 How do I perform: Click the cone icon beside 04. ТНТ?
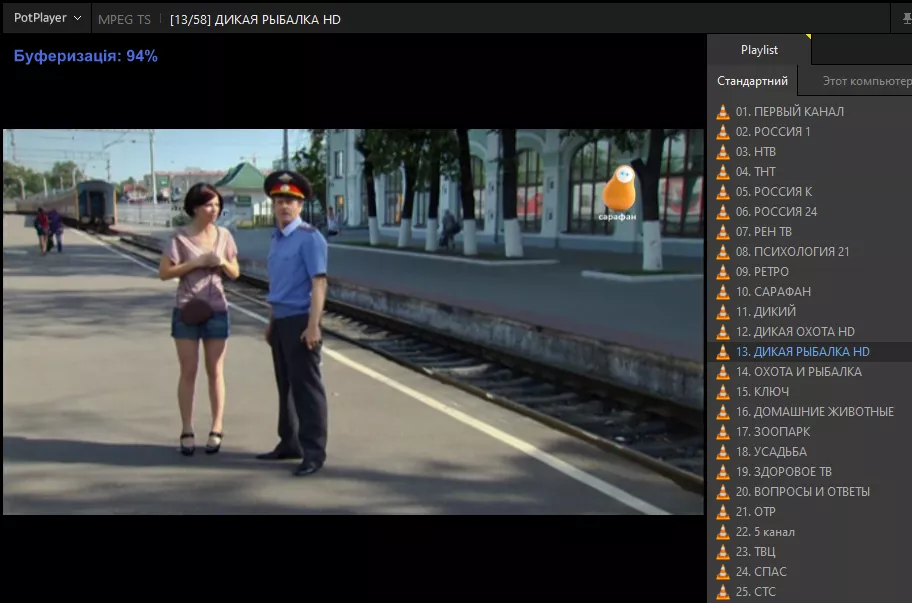(x=723, y=172)
